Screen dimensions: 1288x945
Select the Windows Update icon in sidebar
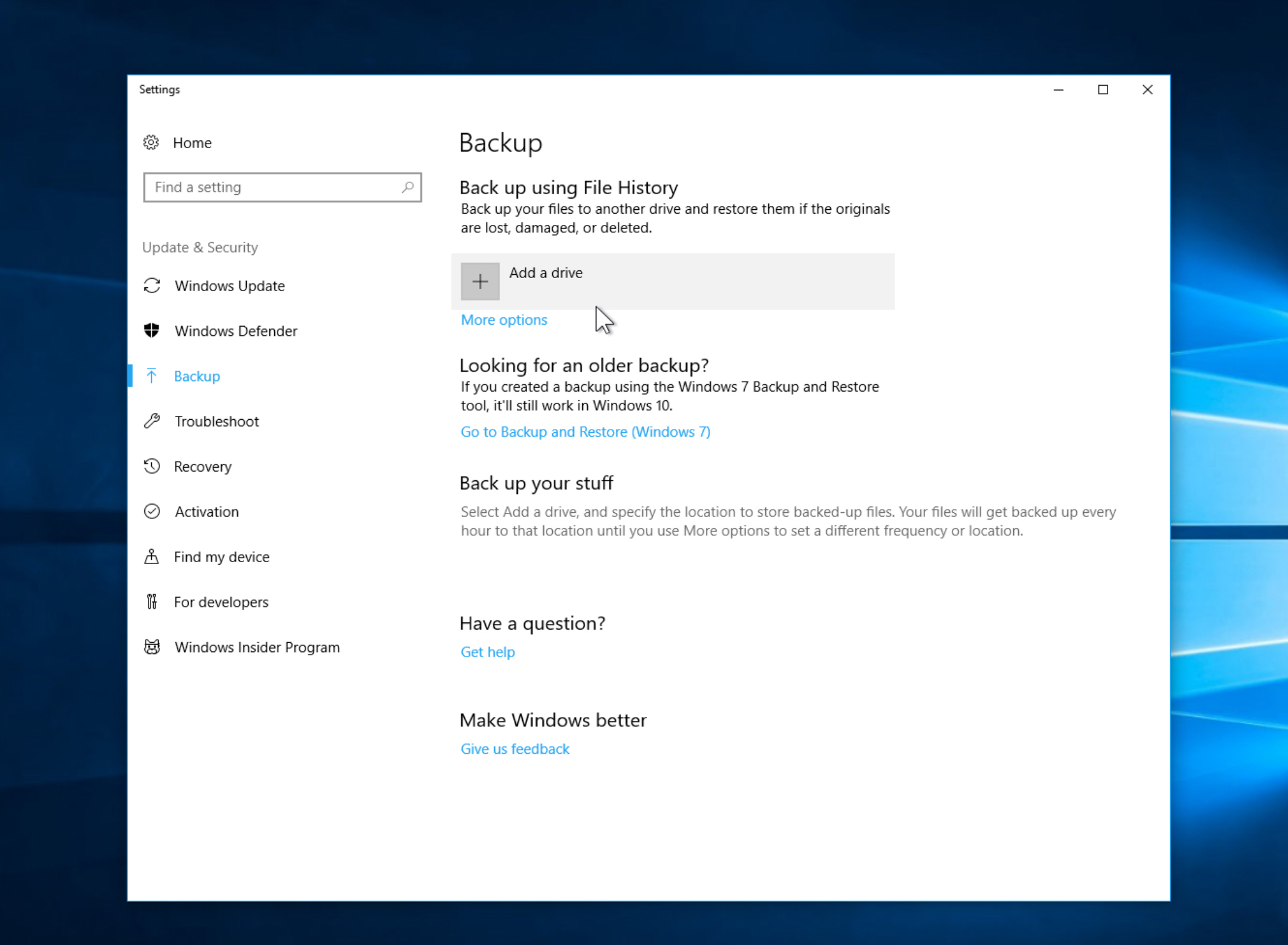[x=152, y=285]
